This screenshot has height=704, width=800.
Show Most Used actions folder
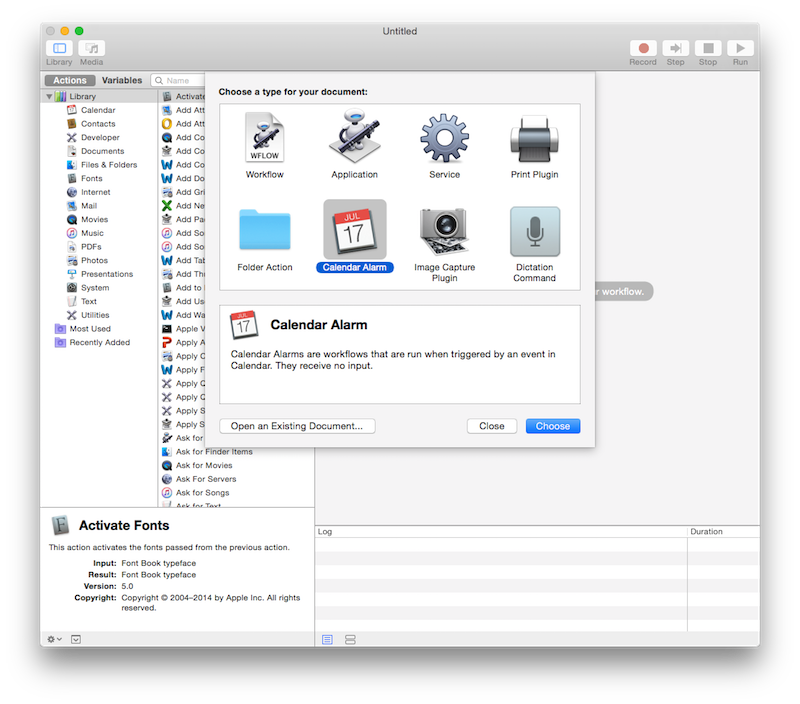[x=90, y=329]
